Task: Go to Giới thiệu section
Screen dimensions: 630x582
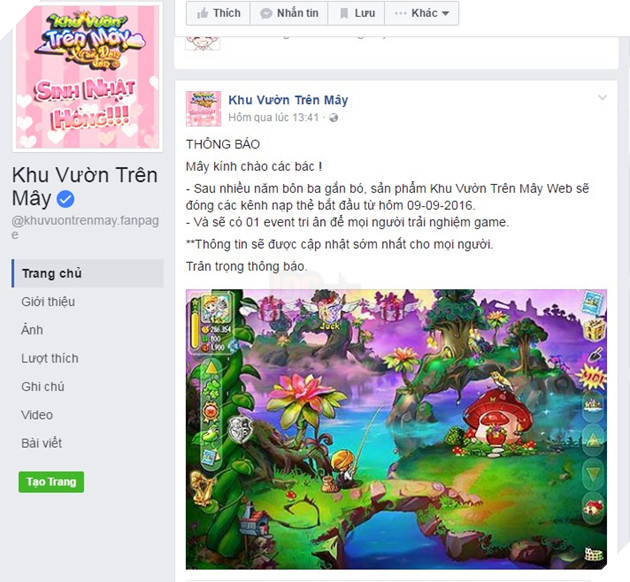Action: (x=48, y=302)
